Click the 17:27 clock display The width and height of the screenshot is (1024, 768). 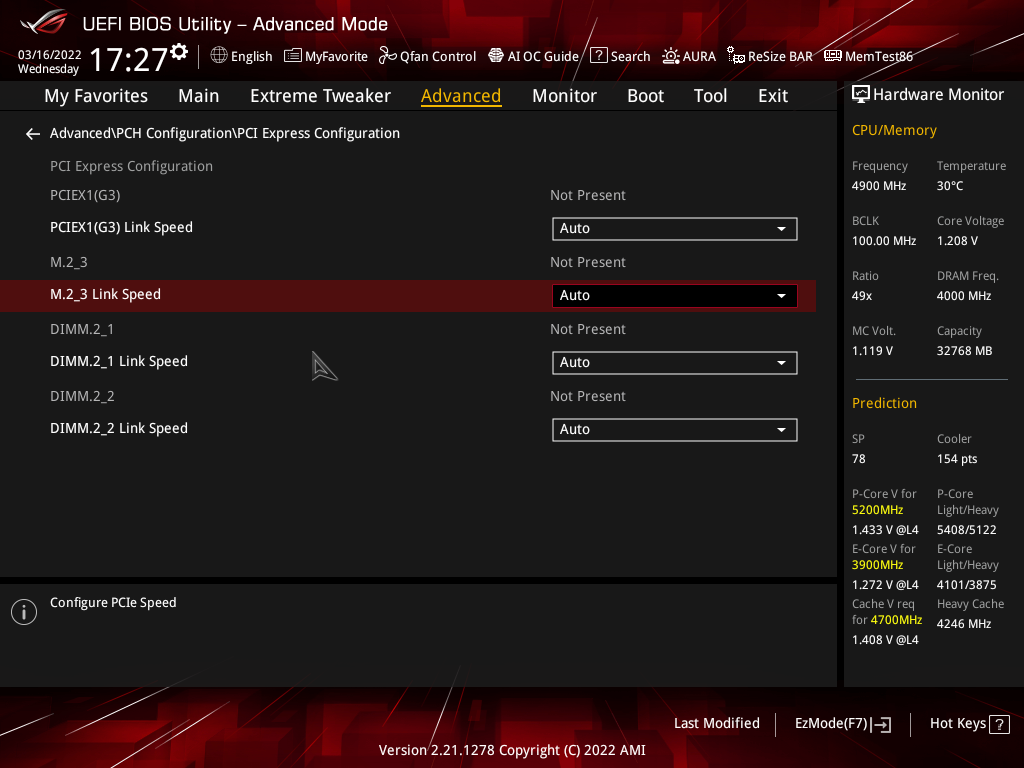coord(129,59)
